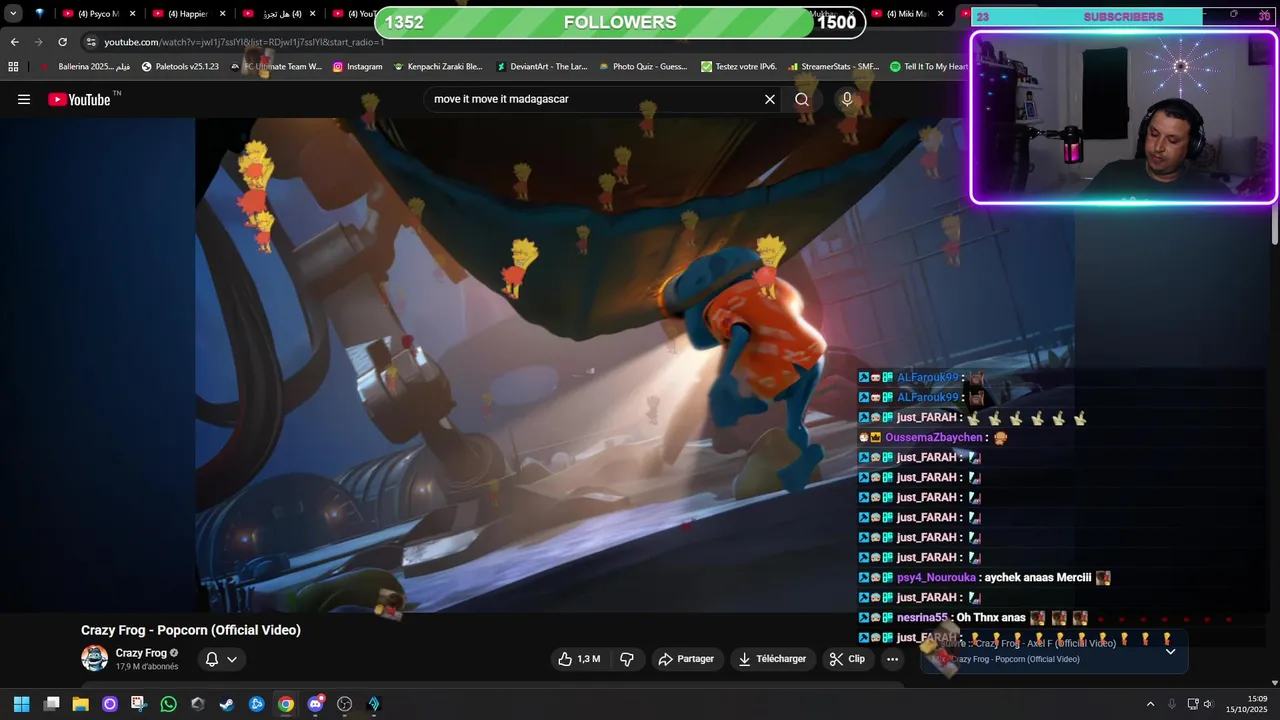
Task: Open the Instagram bookmark
Action: tap(357, 67)
